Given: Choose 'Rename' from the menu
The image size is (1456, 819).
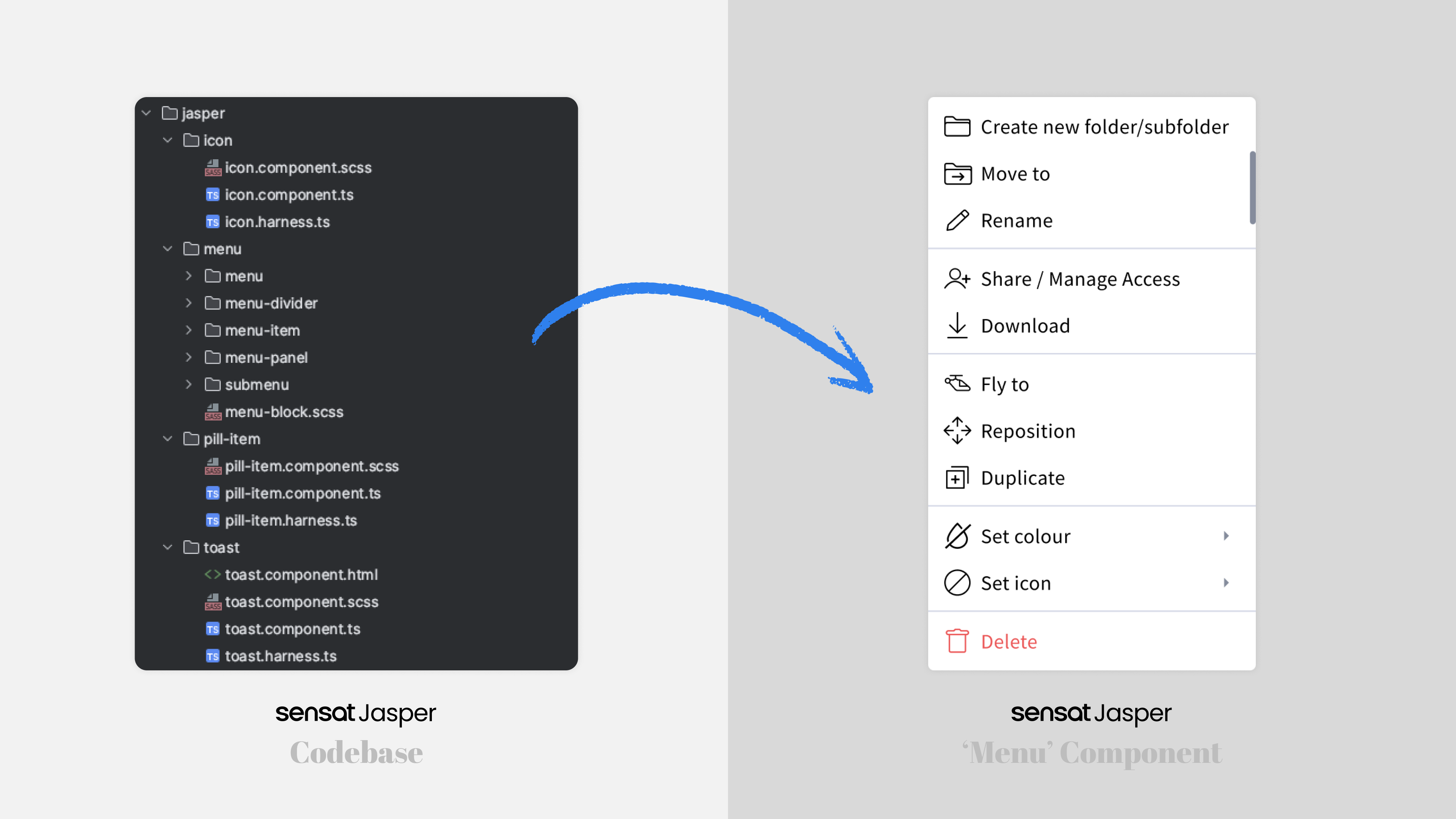Looking at the screenshot, I should click(1092, 220).
